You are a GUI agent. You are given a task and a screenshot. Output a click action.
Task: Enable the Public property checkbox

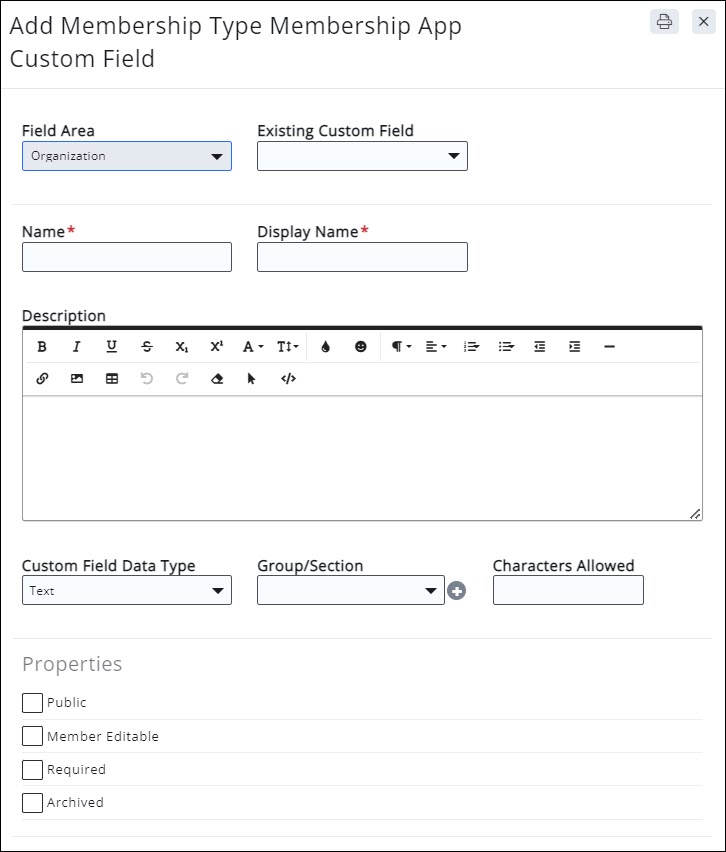(33, 703)
